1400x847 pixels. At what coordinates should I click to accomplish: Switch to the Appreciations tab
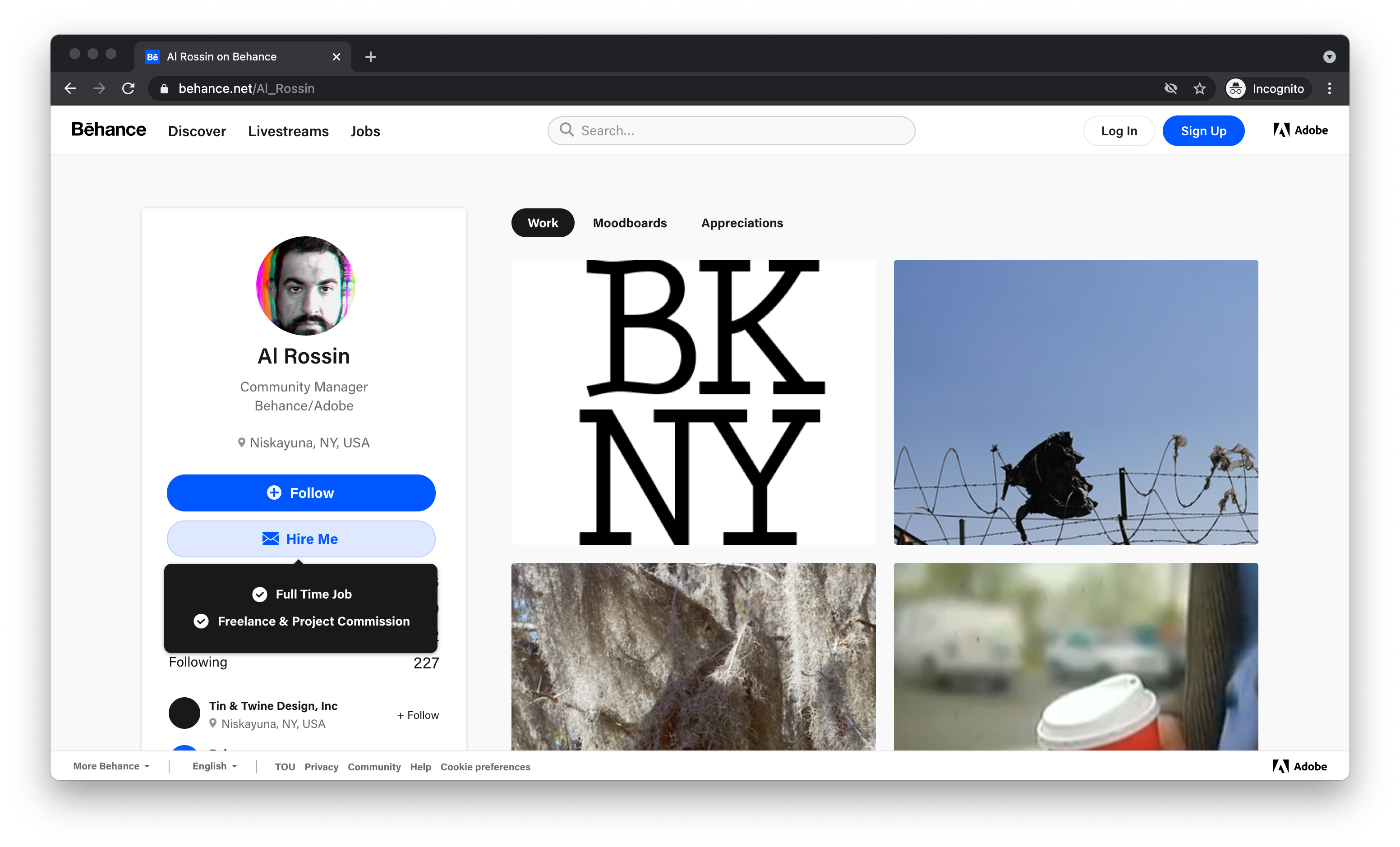[x=741, y=223]
